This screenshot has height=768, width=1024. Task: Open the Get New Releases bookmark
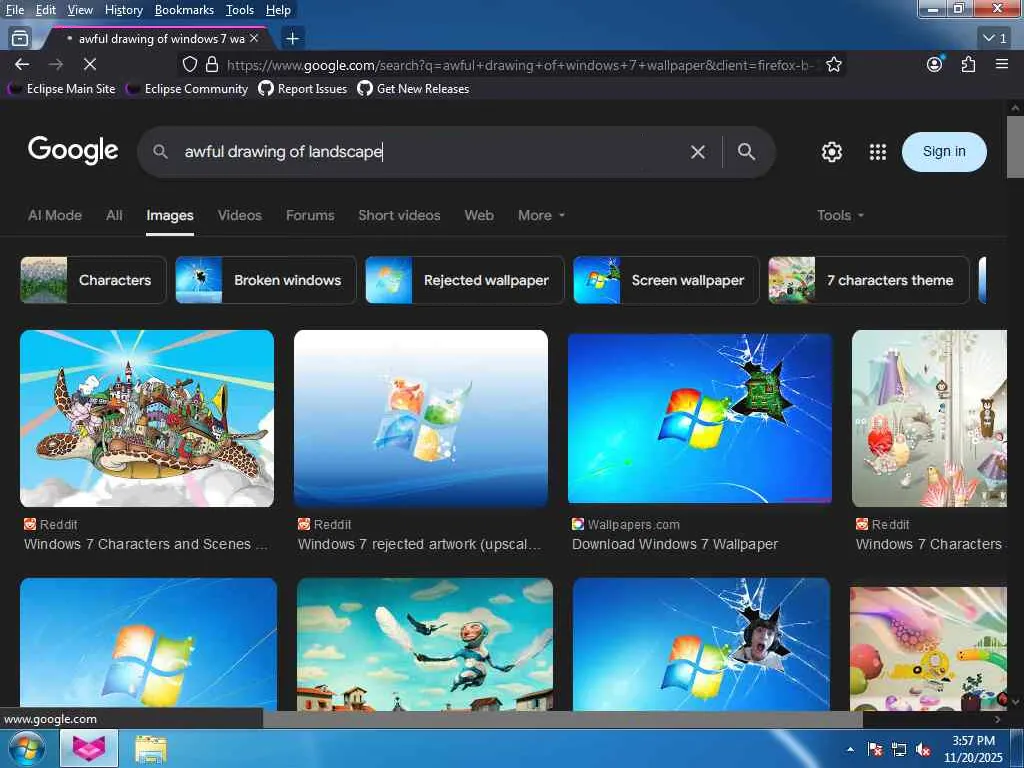pyautogui.click(x=413, y=89)
